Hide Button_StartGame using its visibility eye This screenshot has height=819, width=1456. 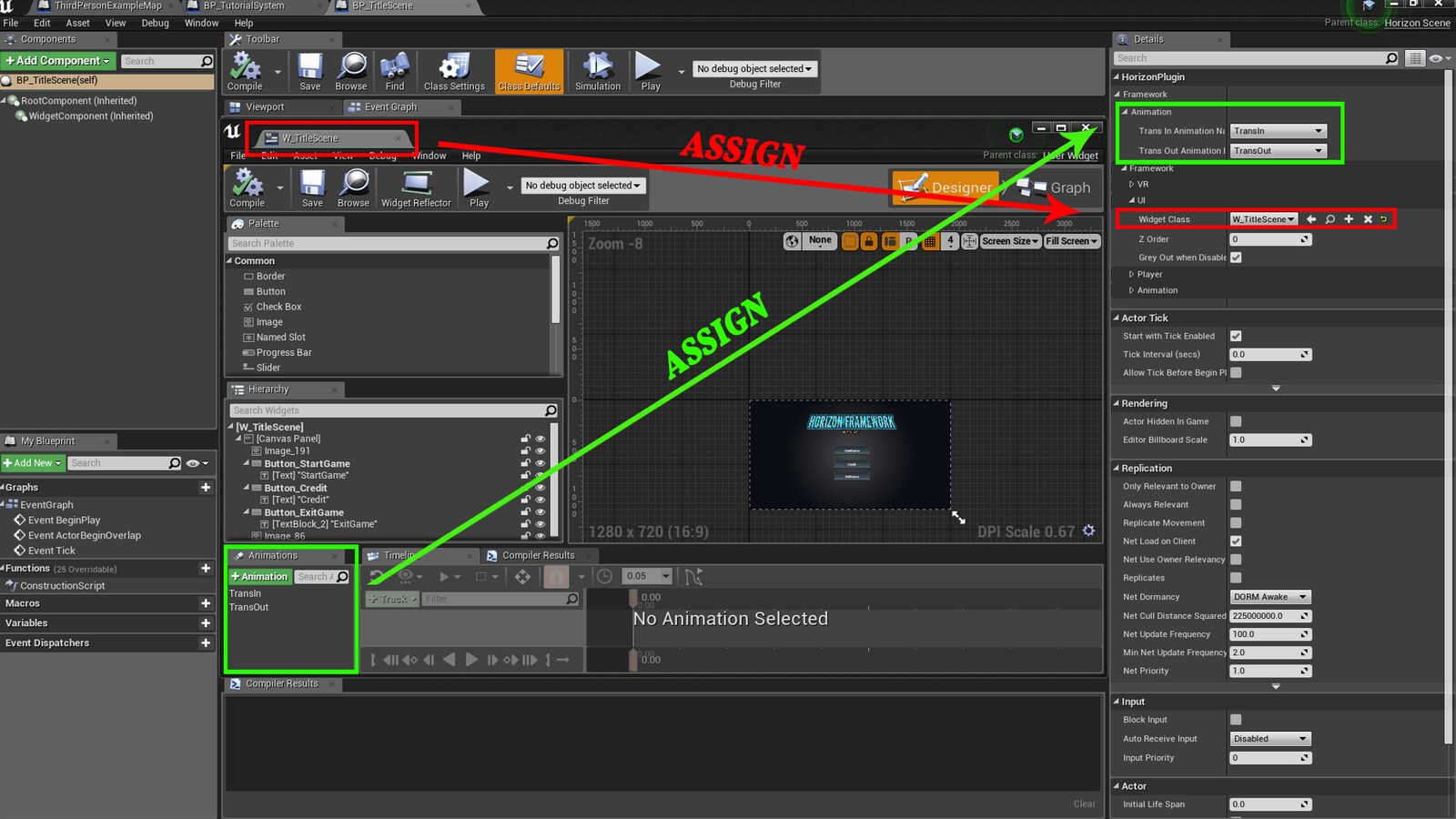[x=540, y=463]
